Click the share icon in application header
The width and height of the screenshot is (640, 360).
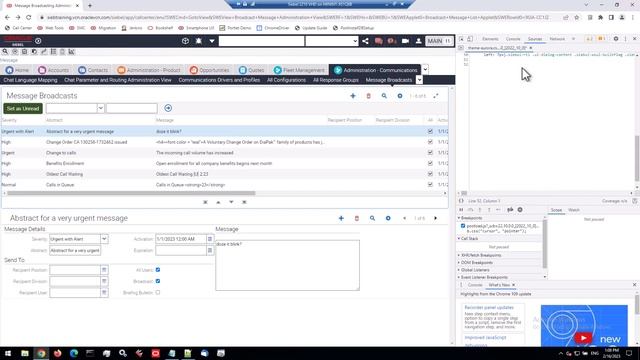click(x=365, y=41)
